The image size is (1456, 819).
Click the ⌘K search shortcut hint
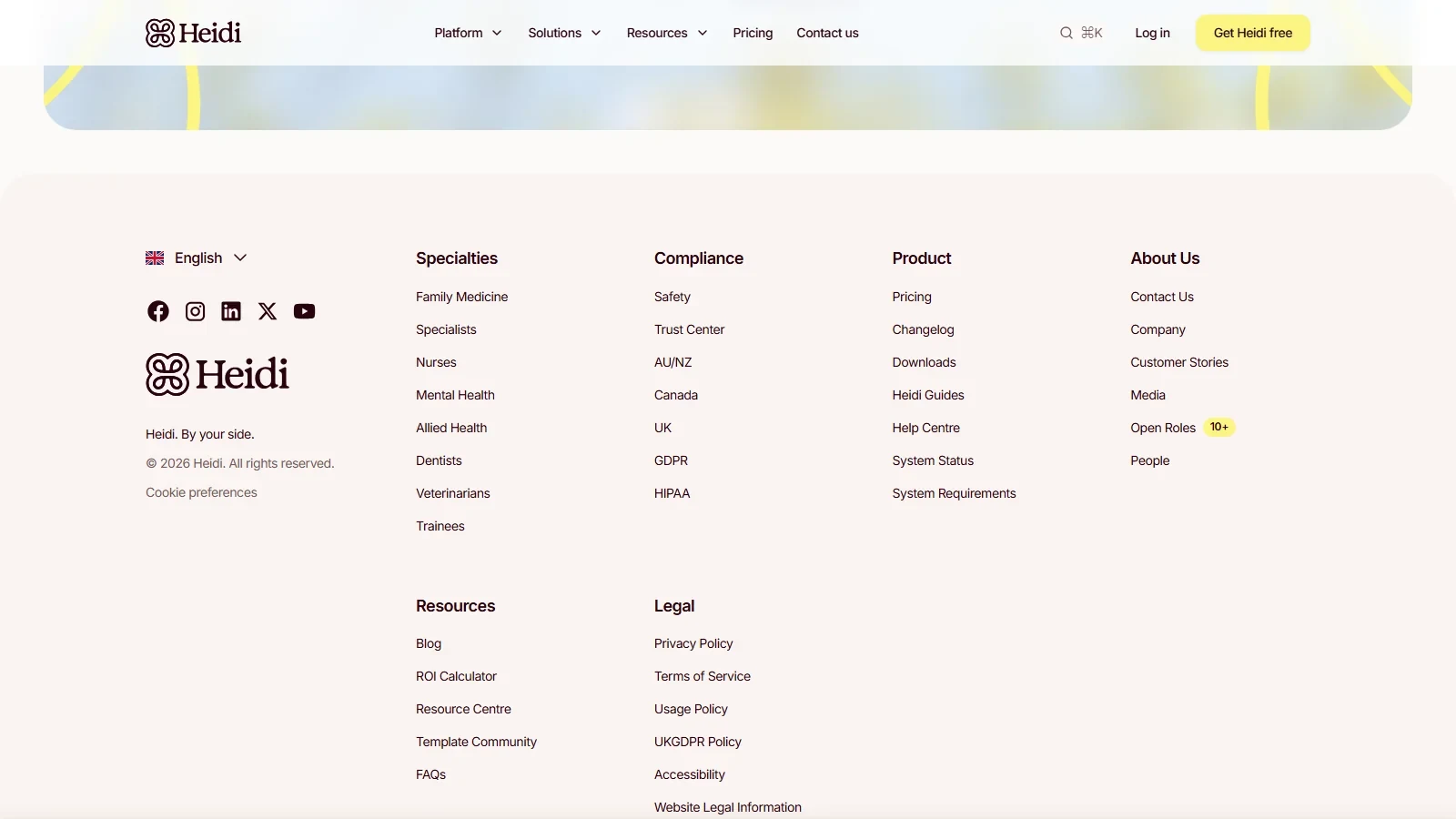(x=1091, y=33)
